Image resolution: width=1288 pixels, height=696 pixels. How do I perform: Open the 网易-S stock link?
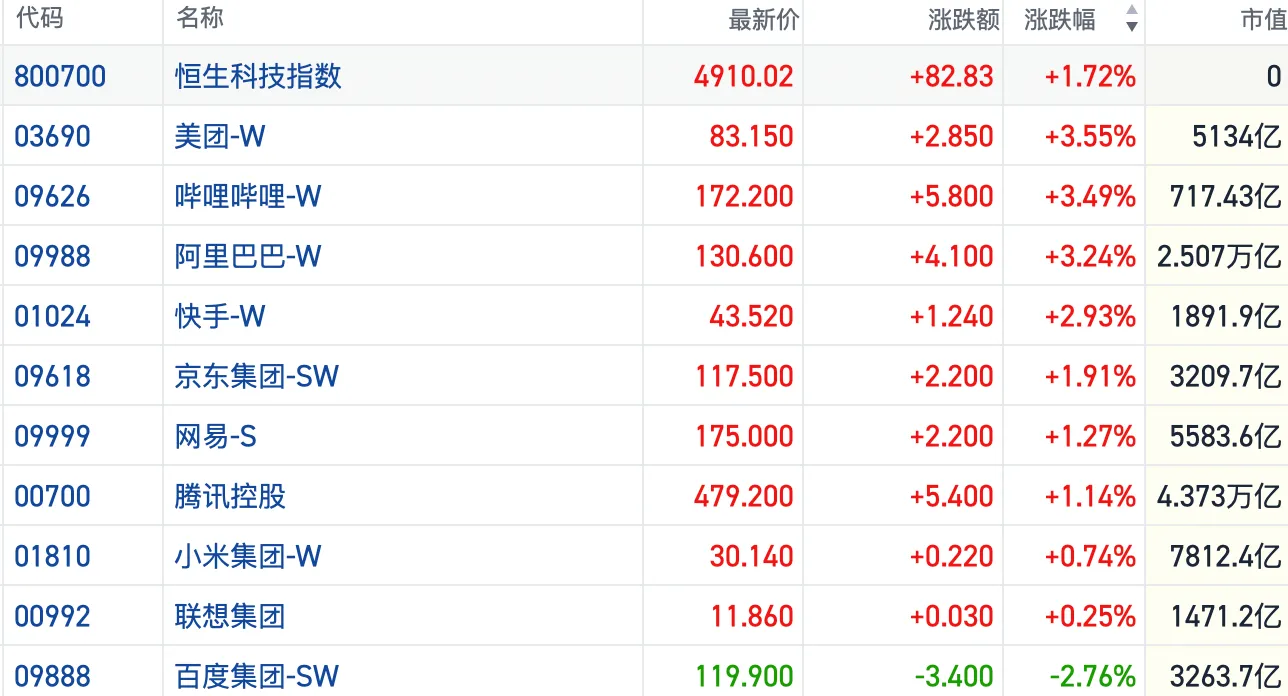(216, 436)
